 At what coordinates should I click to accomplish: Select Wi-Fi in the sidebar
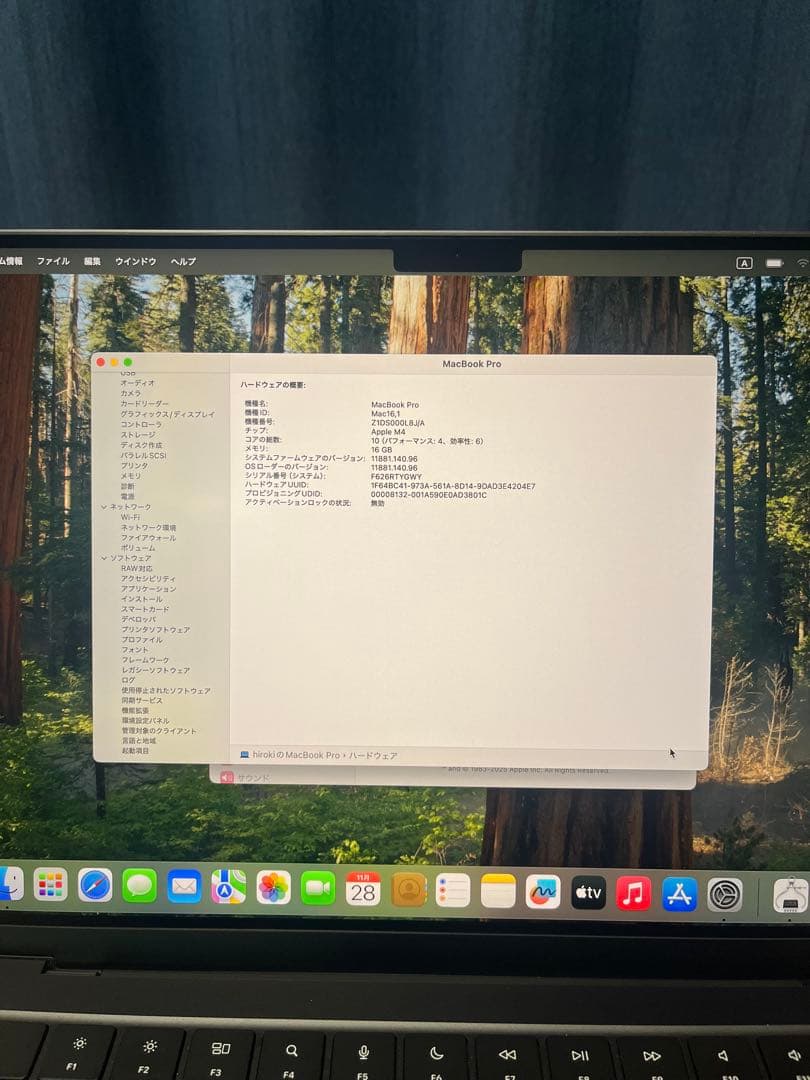(x=130, y=517)
